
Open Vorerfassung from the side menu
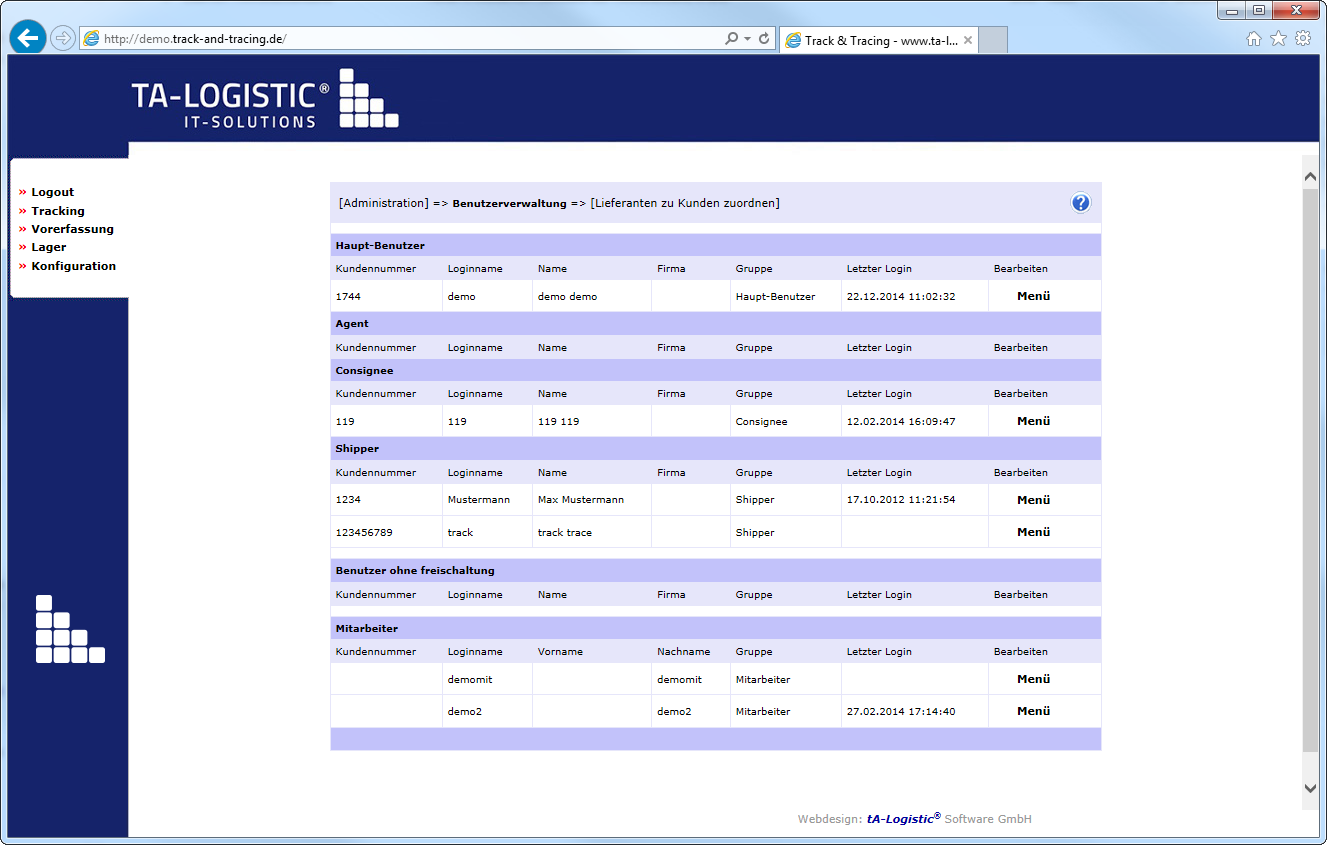click(72, 229)
